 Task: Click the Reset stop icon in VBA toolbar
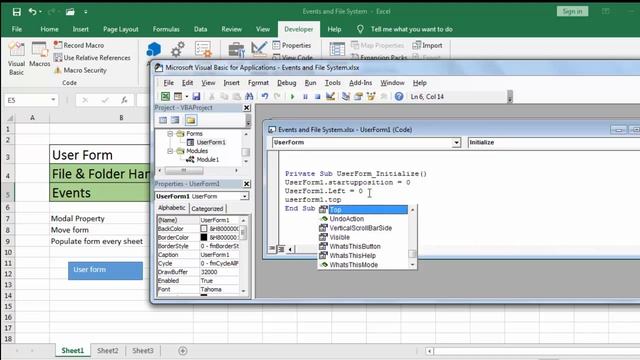coord(318,97)
